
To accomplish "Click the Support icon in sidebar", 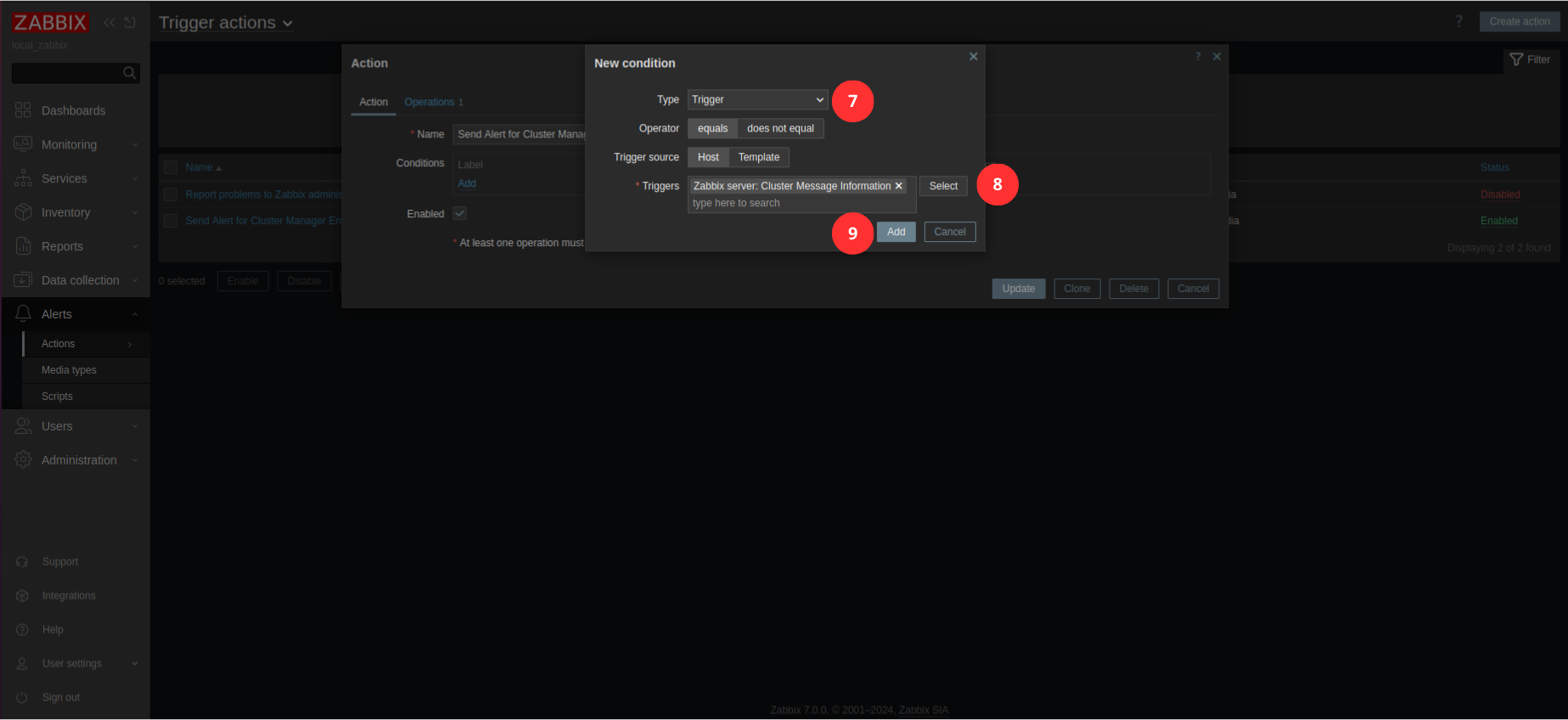I will pos(23,562).
